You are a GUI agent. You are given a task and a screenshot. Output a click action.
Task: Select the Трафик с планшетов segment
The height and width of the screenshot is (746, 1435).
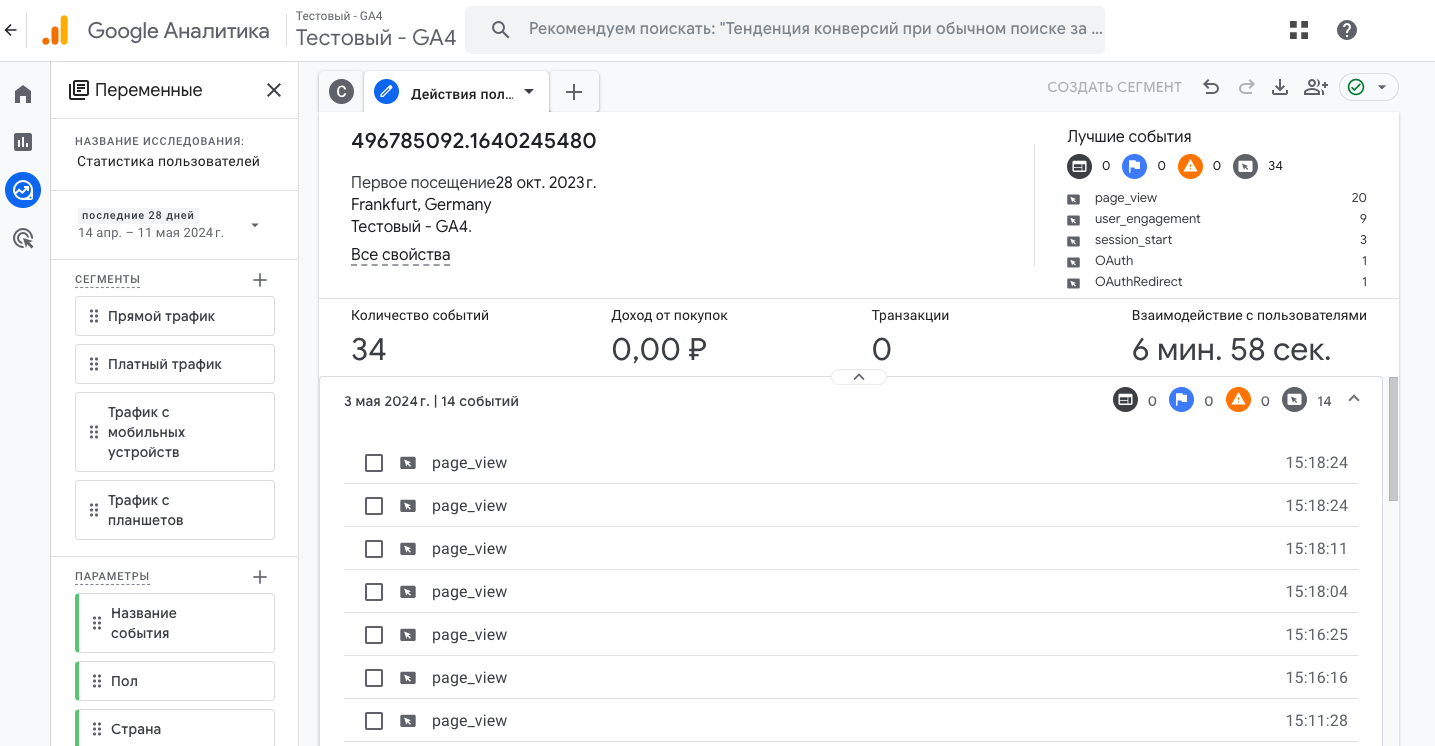click(175, 510)
